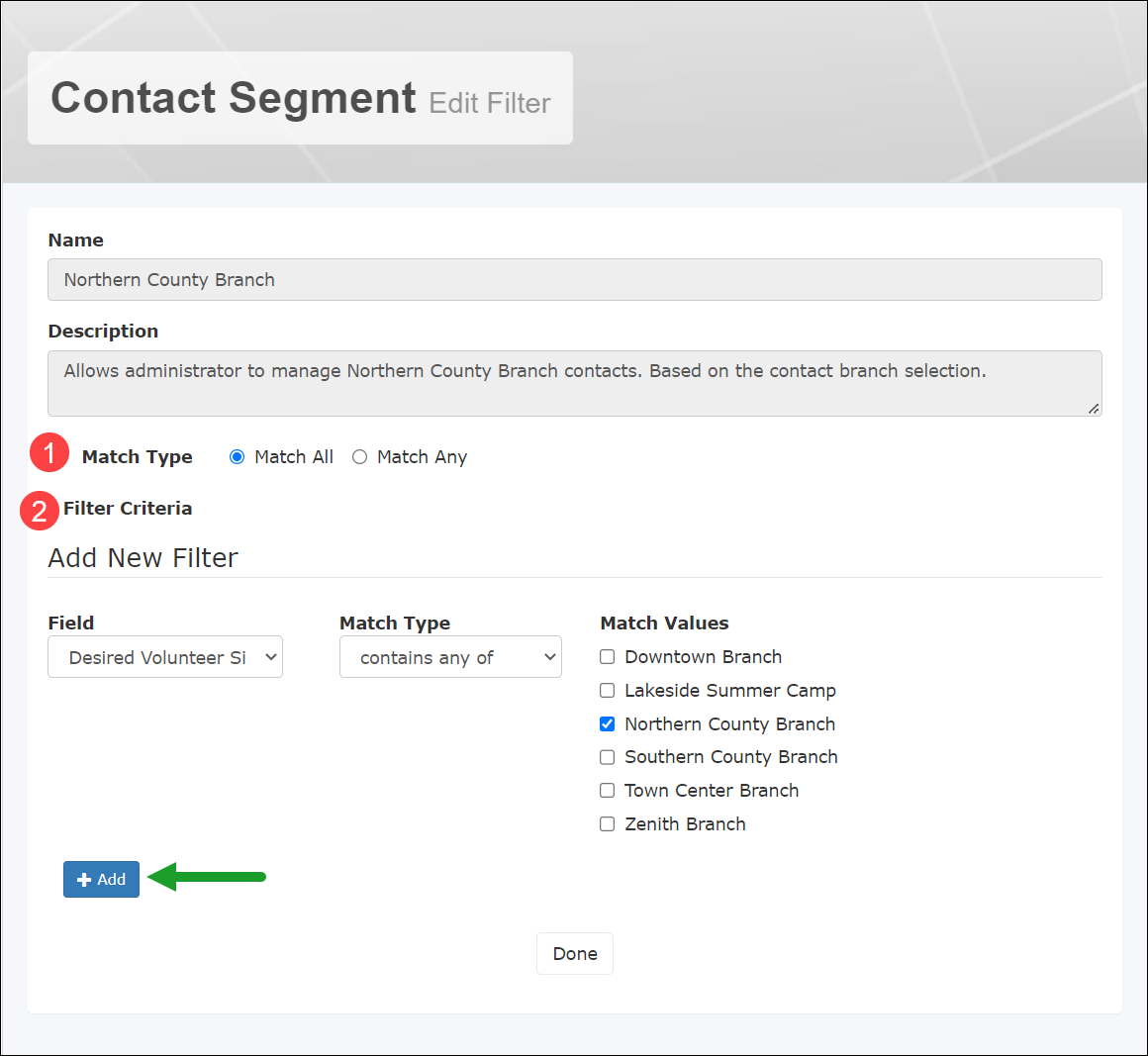Open the Field dropdown showing Desired Volunteer Si

coord(164,656)
